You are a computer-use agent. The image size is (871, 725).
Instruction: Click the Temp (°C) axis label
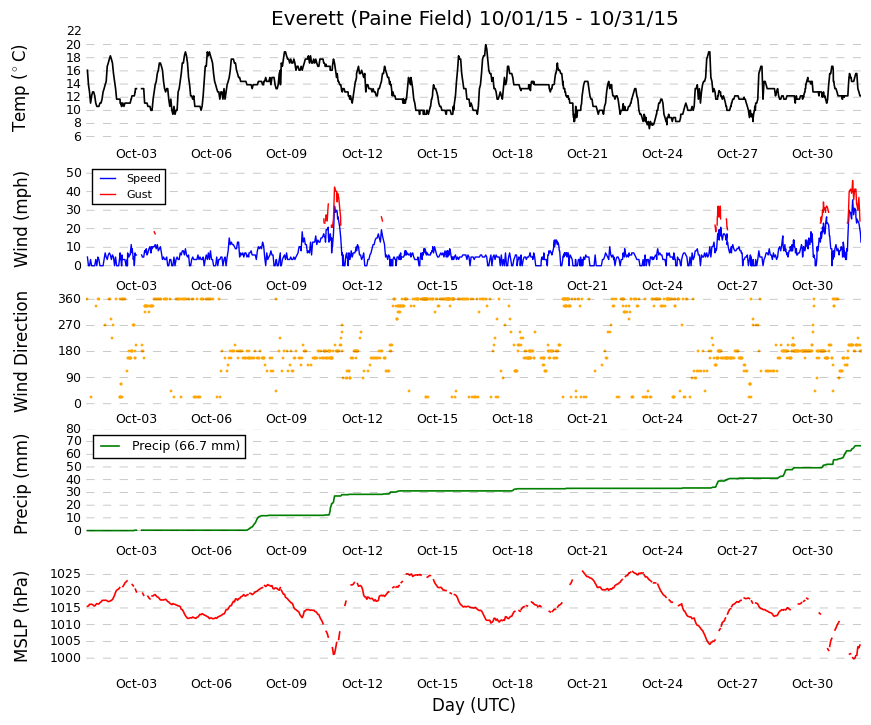click(x=19, y=88)
